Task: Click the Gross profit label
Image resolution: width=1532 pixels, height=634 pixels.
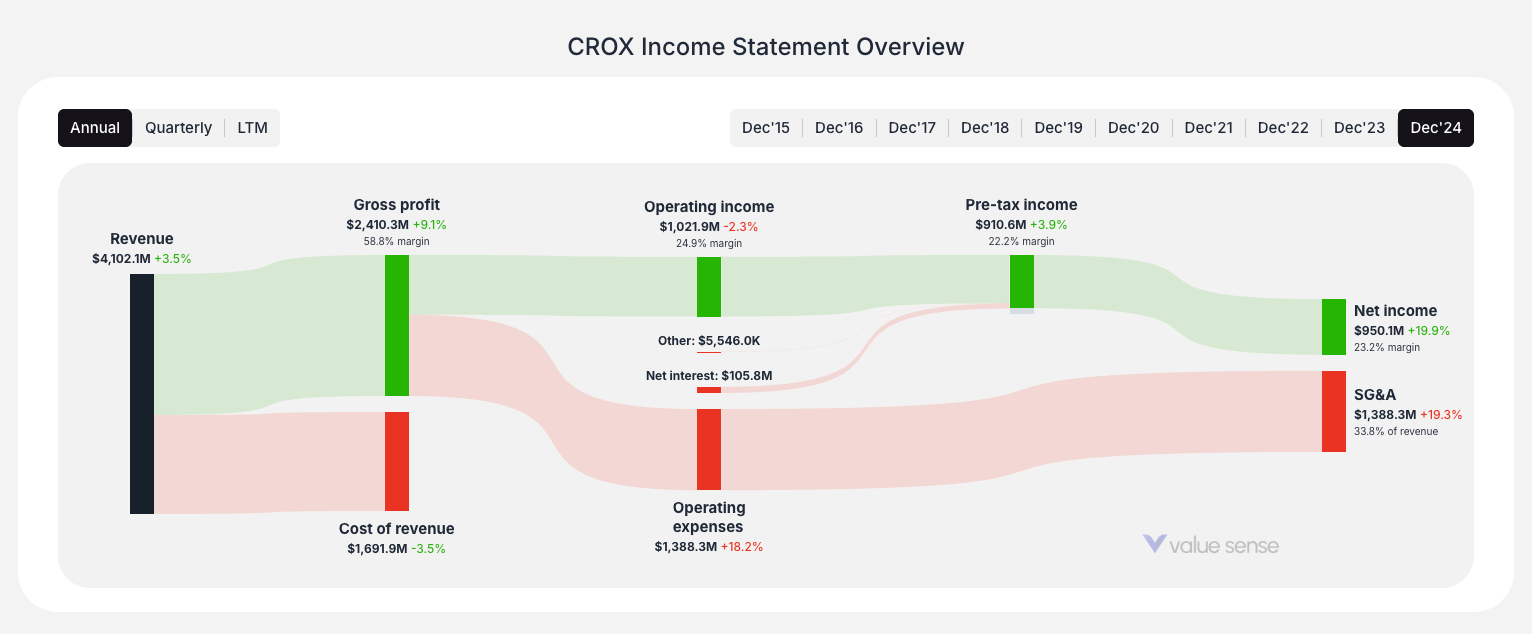Action: [397, 204]
